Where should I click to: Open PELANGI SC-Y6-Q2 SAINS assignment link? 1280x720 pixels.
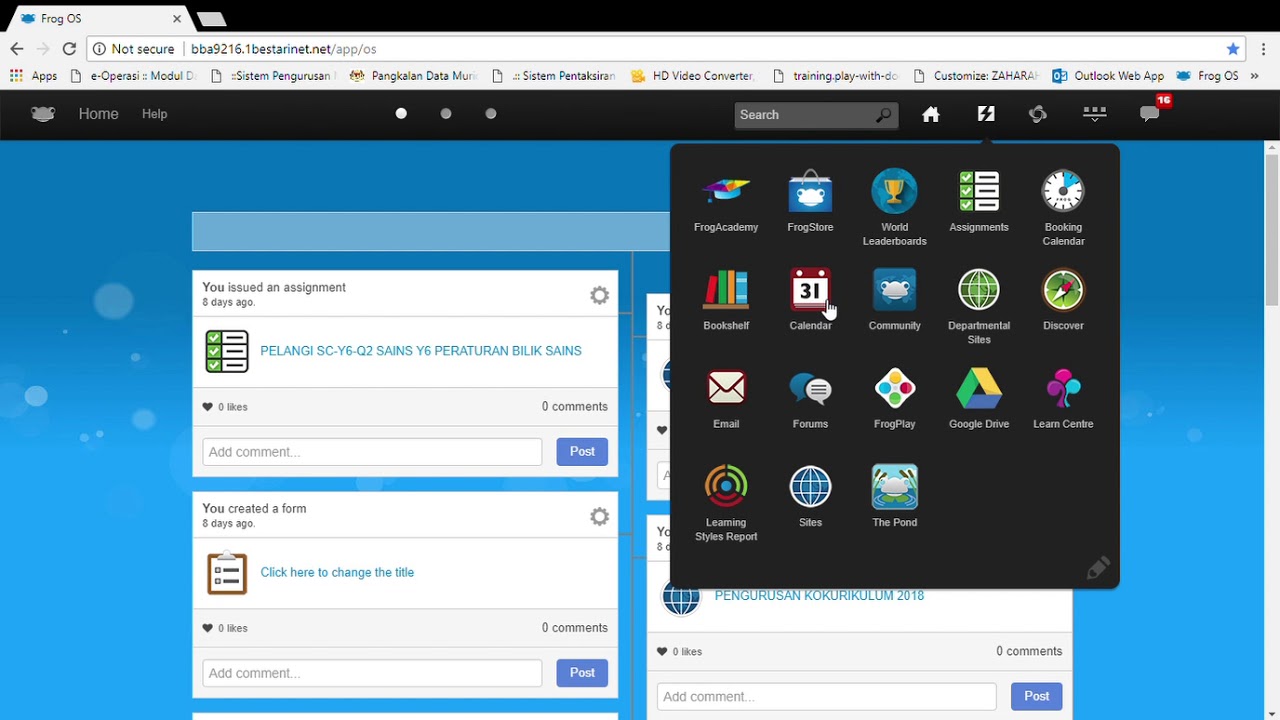[x=421, y=351]
